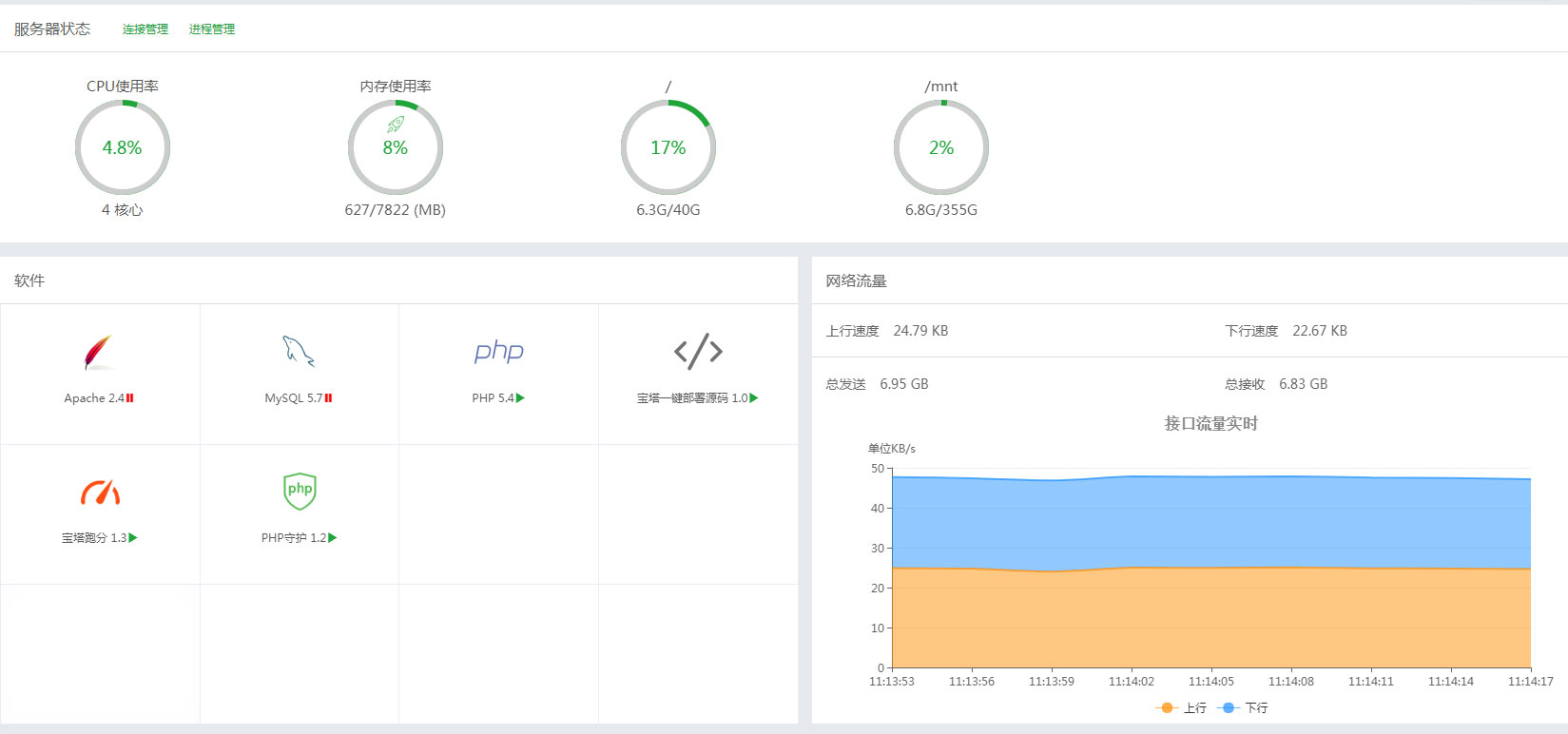Open the 宝塔跑分 speedometer icon
Screen dimensions: 1568x734
click(x=100, y=492)
